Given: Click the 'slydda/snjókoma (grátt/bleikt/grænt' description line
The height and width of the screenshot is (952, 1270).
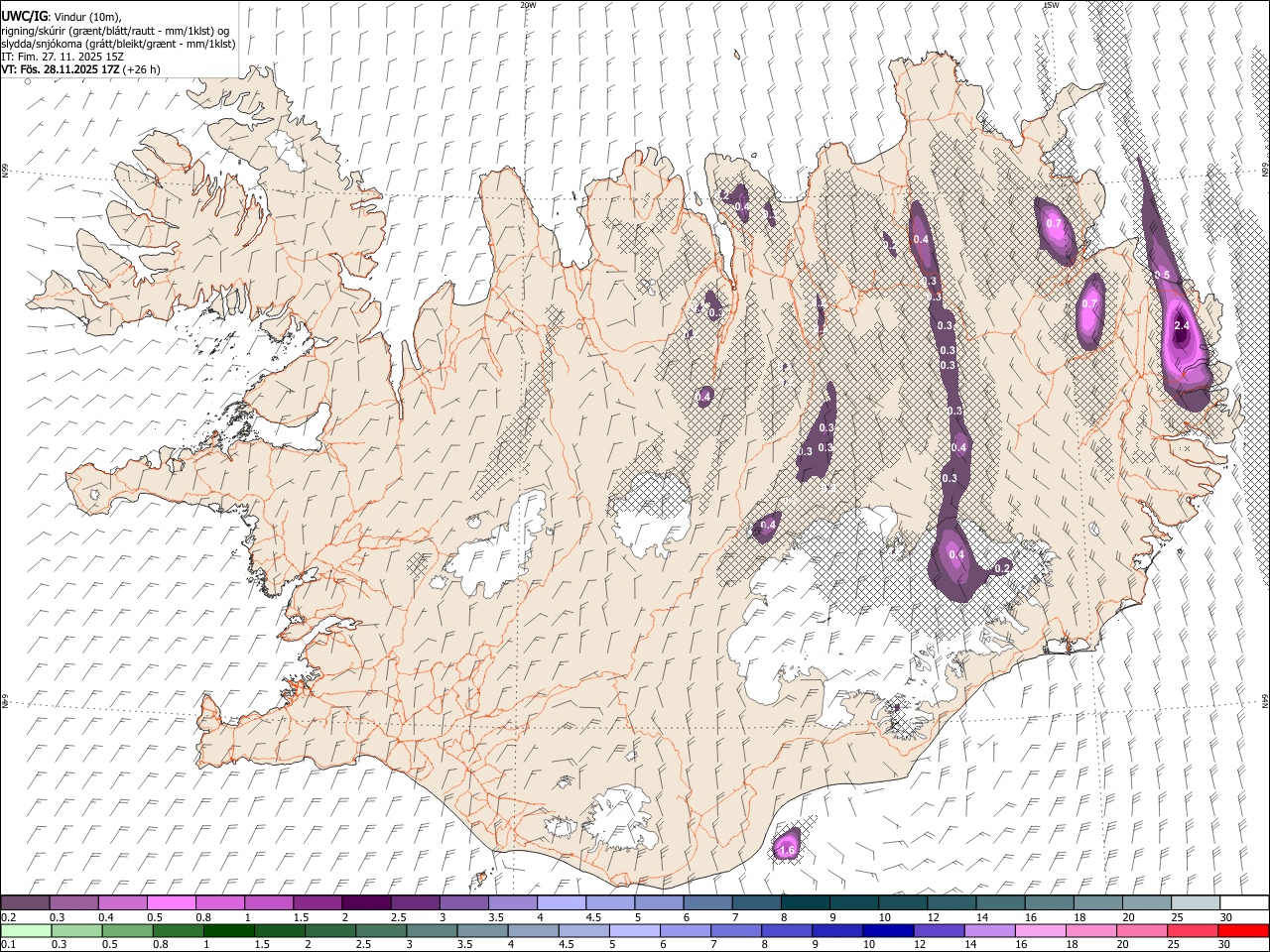Looking at the screenshot, I should [x=118, y=44].
